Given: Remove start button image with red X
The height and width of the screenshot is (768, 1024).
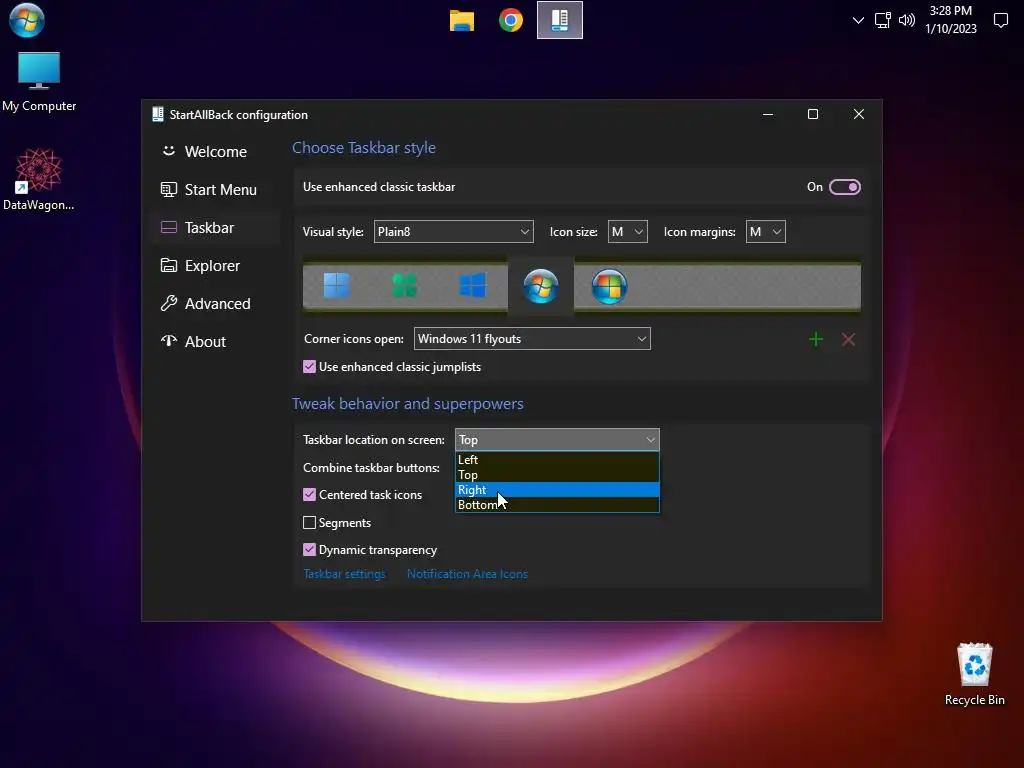Looking at the screenshot, I should click(848, 339).
